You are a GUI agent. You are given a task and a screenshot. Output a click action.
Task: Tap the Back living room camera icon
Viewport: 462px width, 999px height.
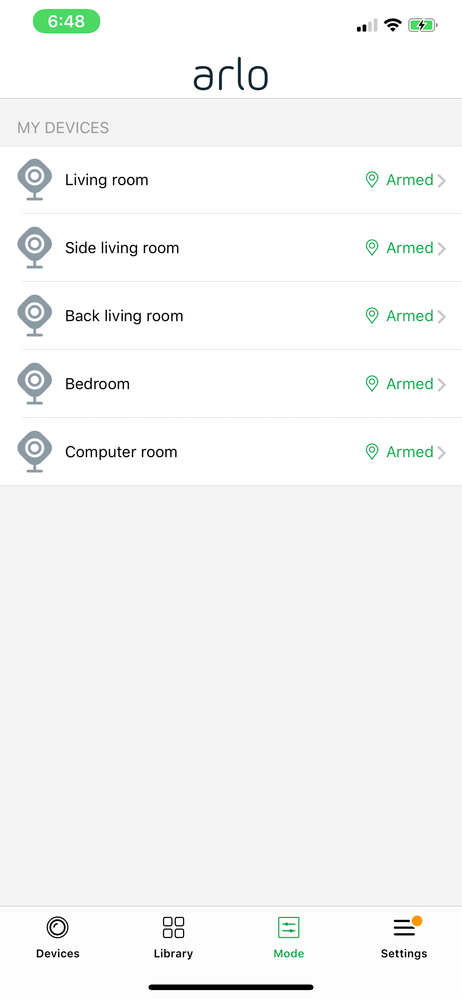point(34,316)
